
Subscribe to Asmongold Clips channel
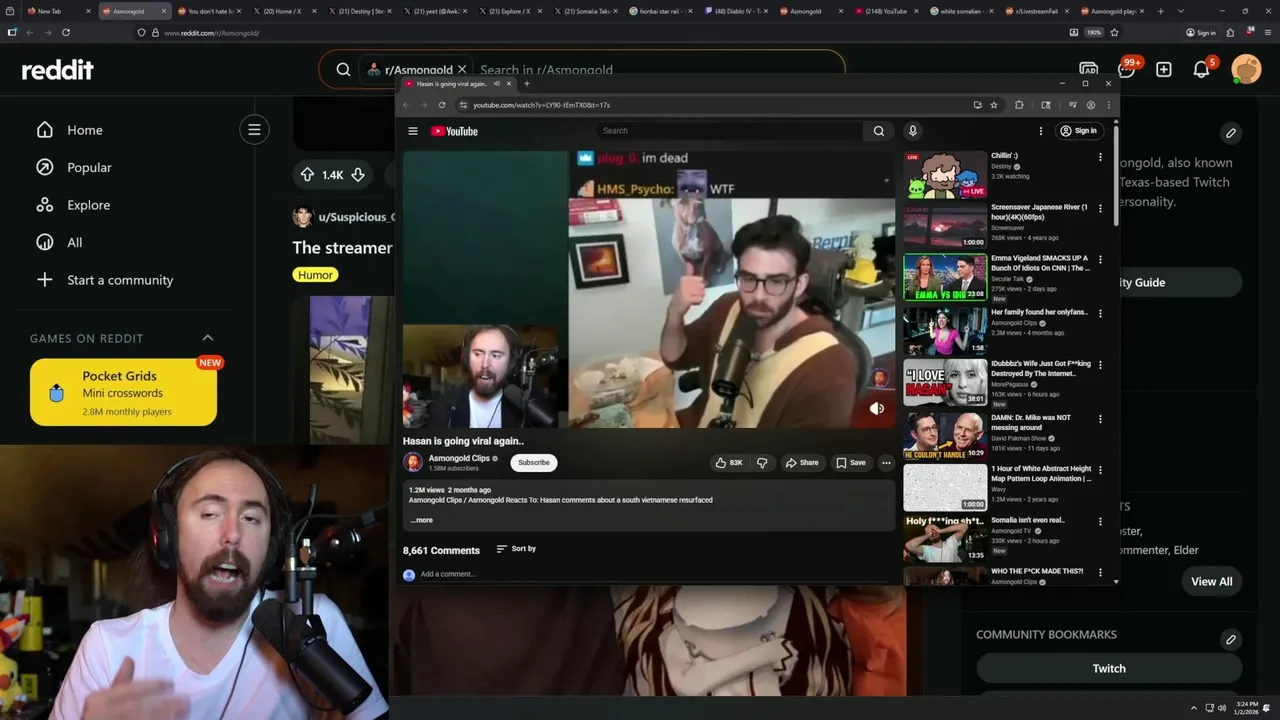534,463
